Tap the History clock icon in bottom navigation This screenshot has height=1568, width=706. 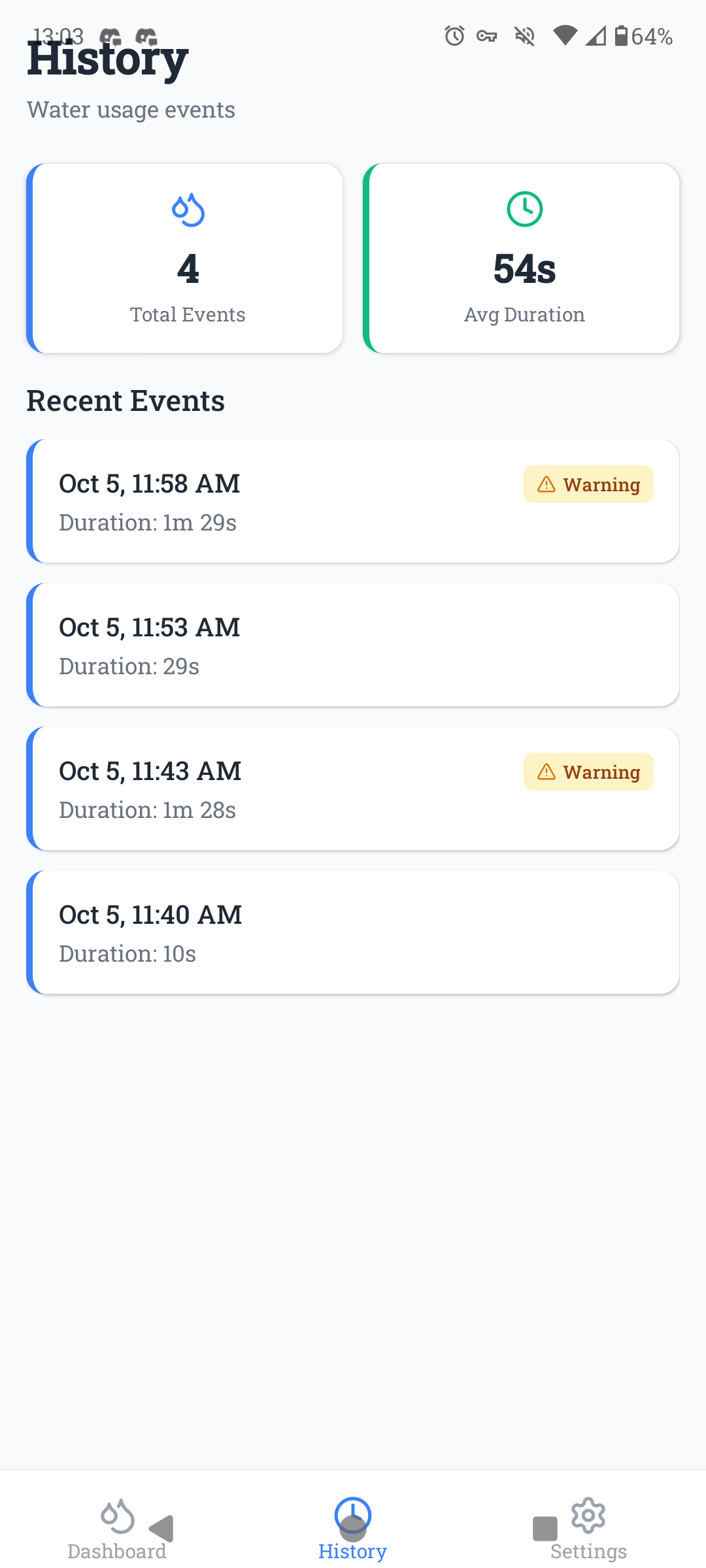pyautogui.click(x=352, y=1515)
